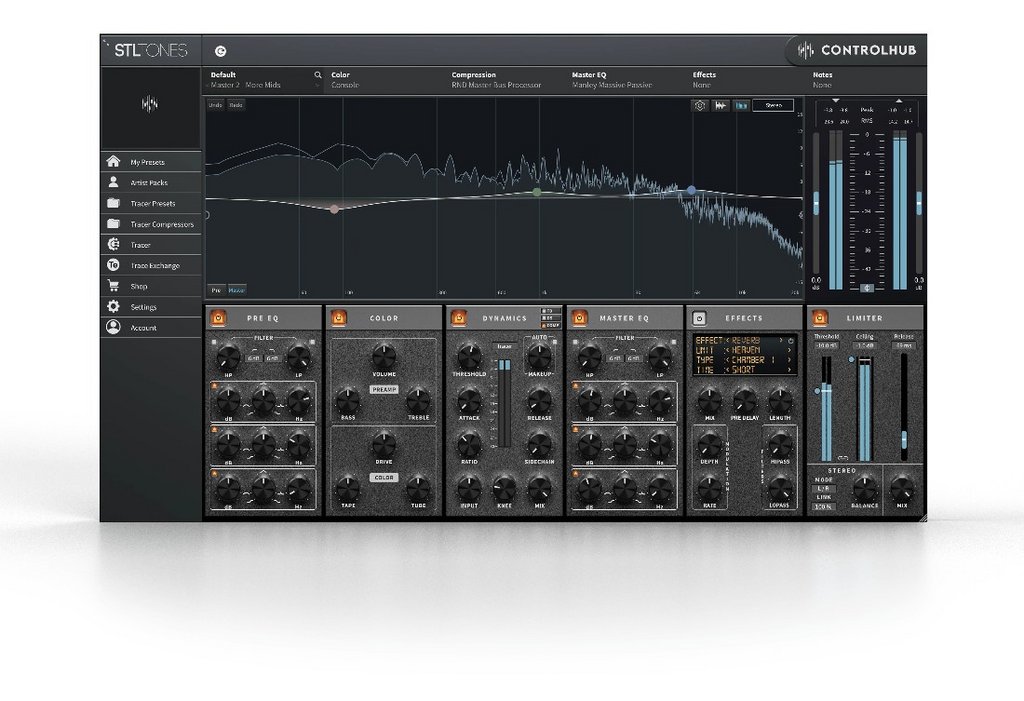Adjust Limiter Release vertical slider handle
The height and width of the screenshot is (701, 1024).
pyautogui.click(x=904, y=438)
